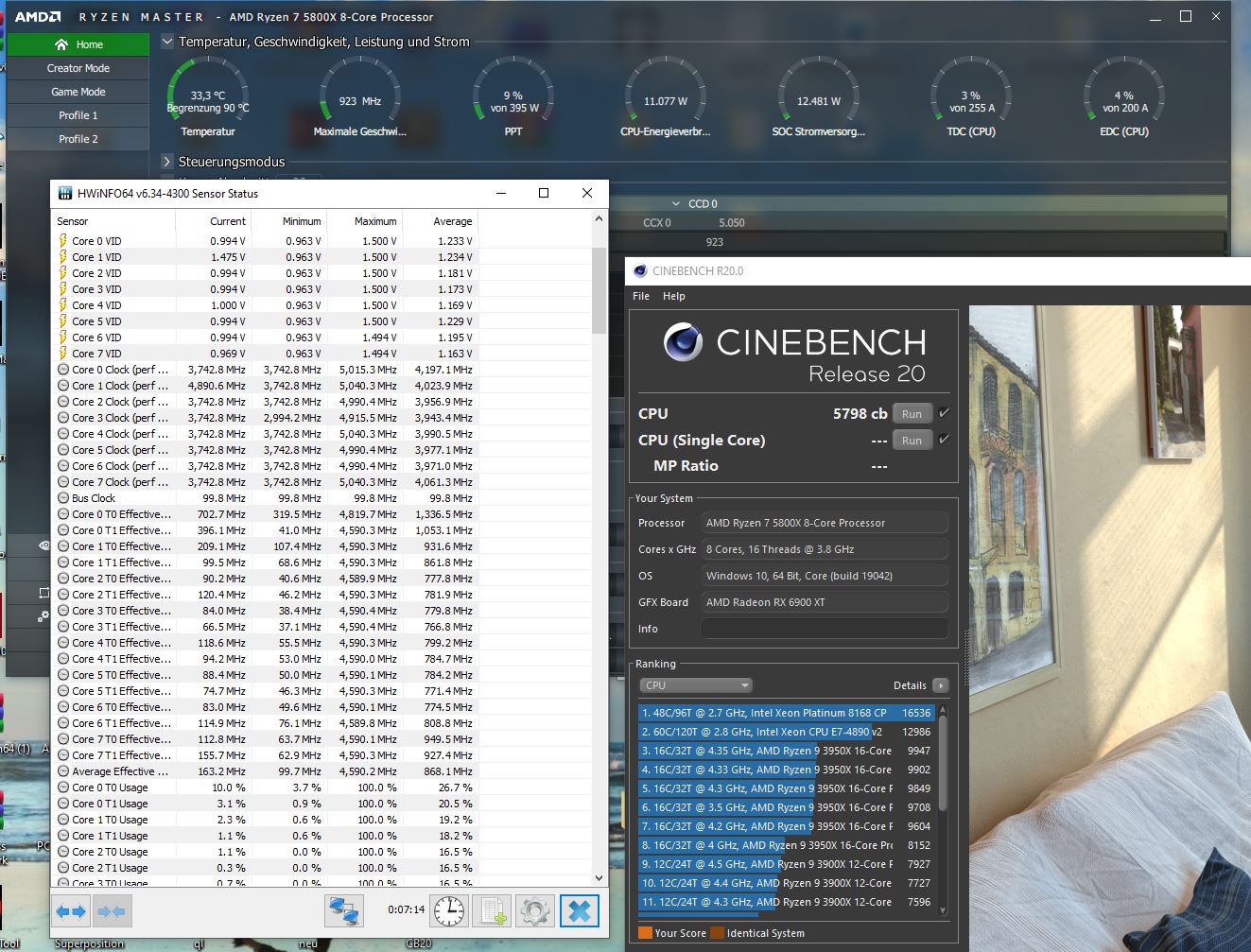Screen dimensions: 1251x952
Task: Click the Average Effective sensor row icon
Action: pyautogui.click(x=63, y=771)
